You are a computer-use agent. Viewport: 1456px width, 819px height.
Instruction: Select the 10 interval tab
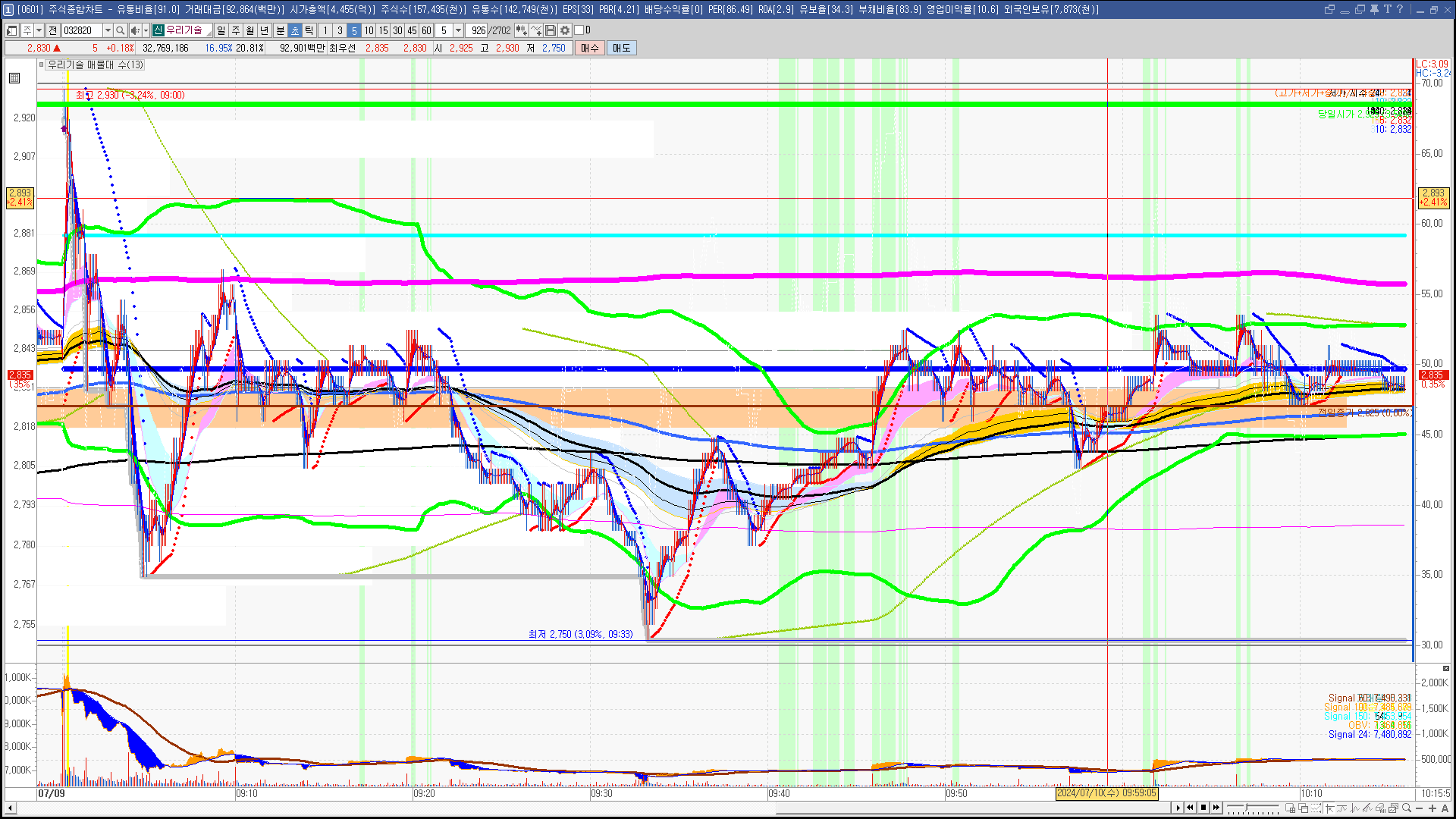tap(369, 30)
